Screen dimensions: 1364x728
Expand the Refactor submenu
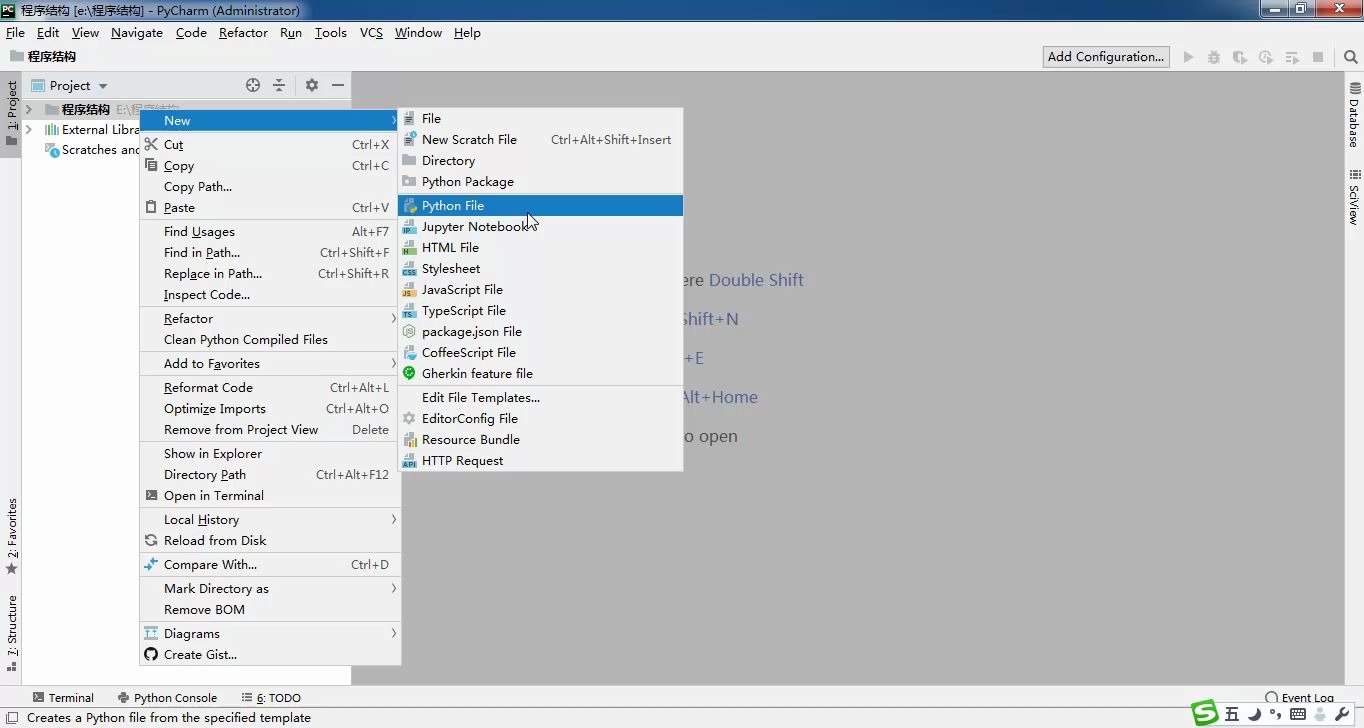(x=394, y=318)
